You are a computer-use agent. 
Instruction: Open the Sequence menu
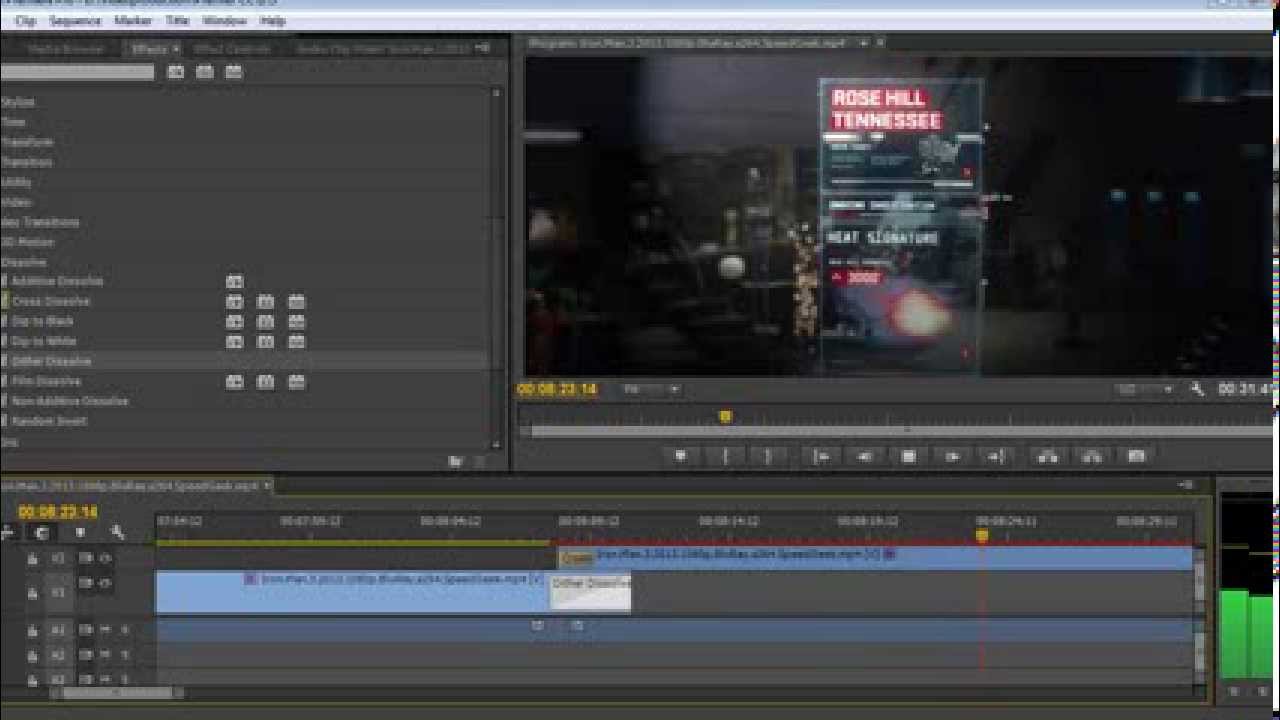pos(75,20)
